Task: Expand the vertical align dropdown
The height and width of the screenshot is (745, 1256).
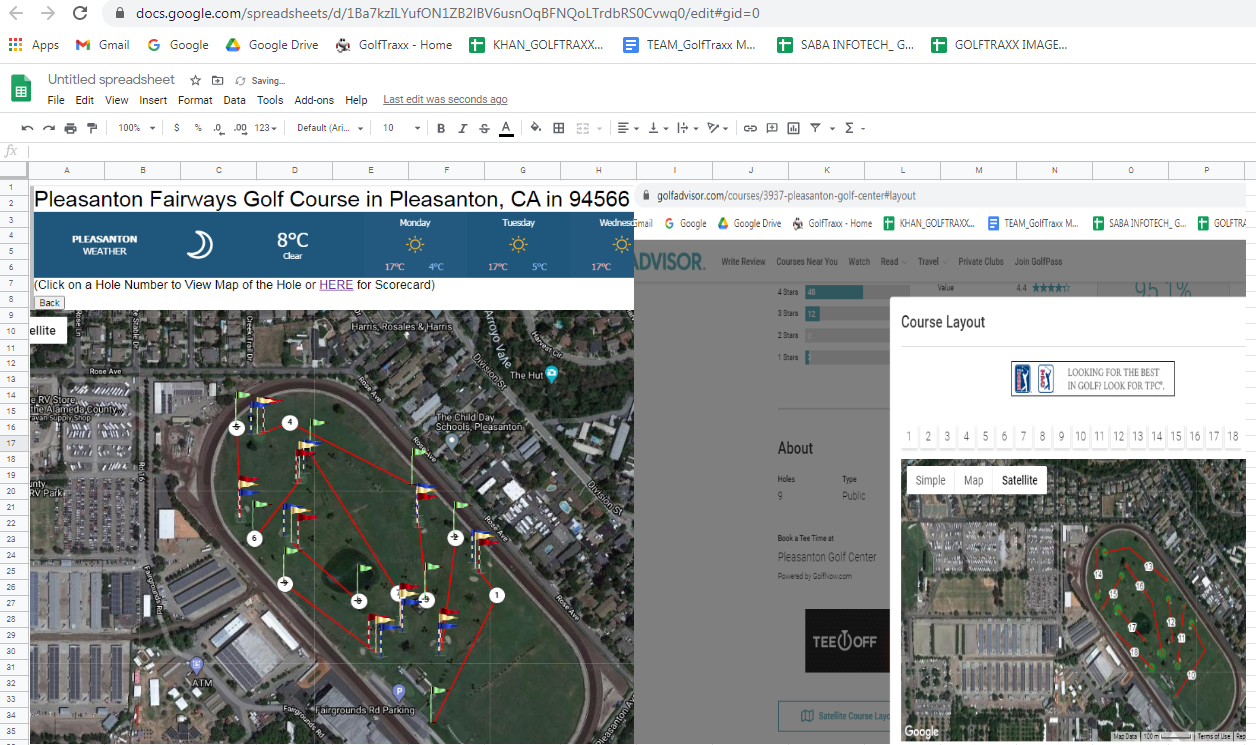Action: tap(657, 128)
